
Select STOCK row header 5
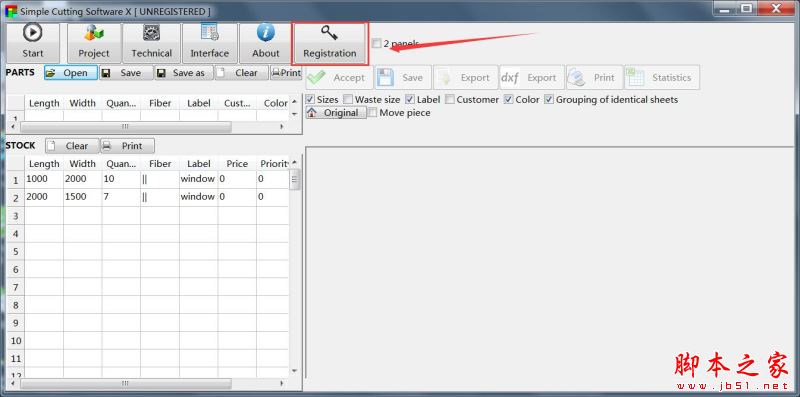[15, 251]
